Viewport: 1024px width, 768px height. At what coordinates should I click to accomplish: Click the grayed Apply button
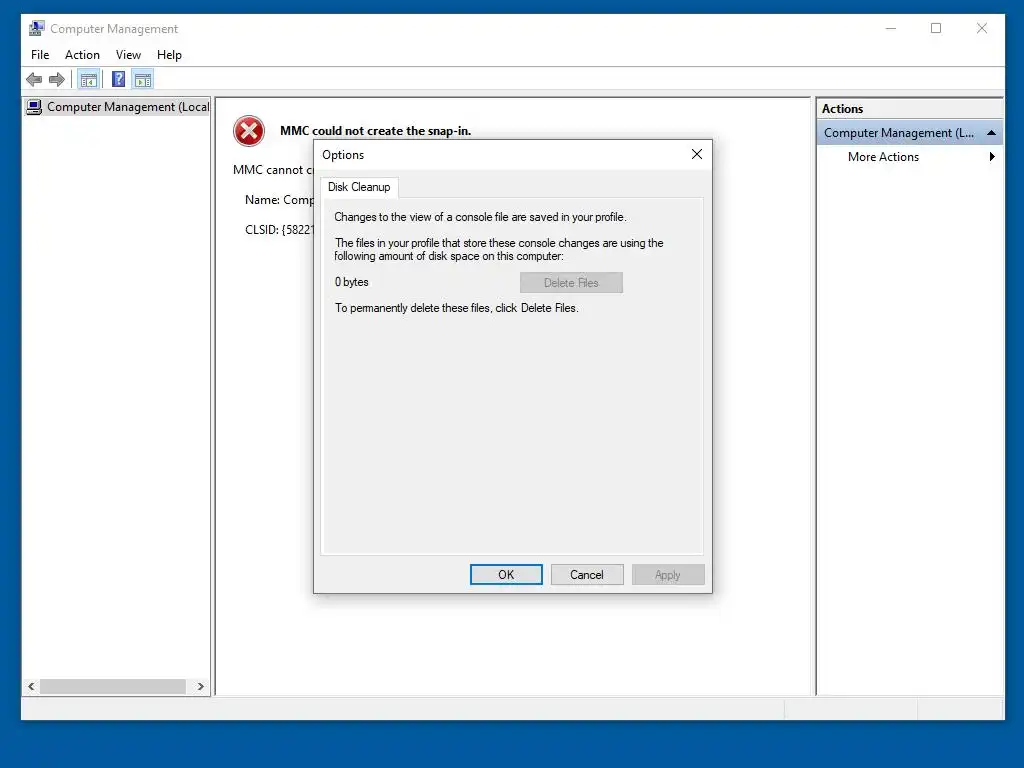pos(667,575)
